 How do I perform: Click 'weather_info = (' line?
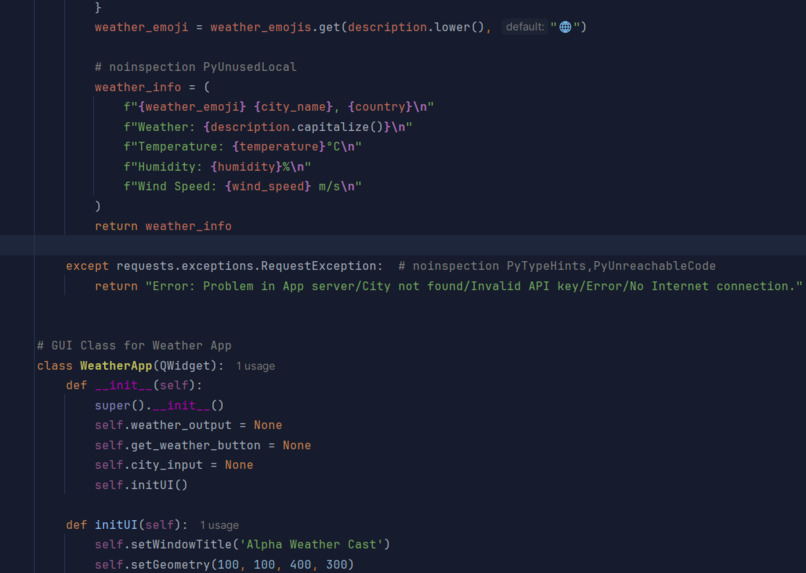[x=152, y=87]
